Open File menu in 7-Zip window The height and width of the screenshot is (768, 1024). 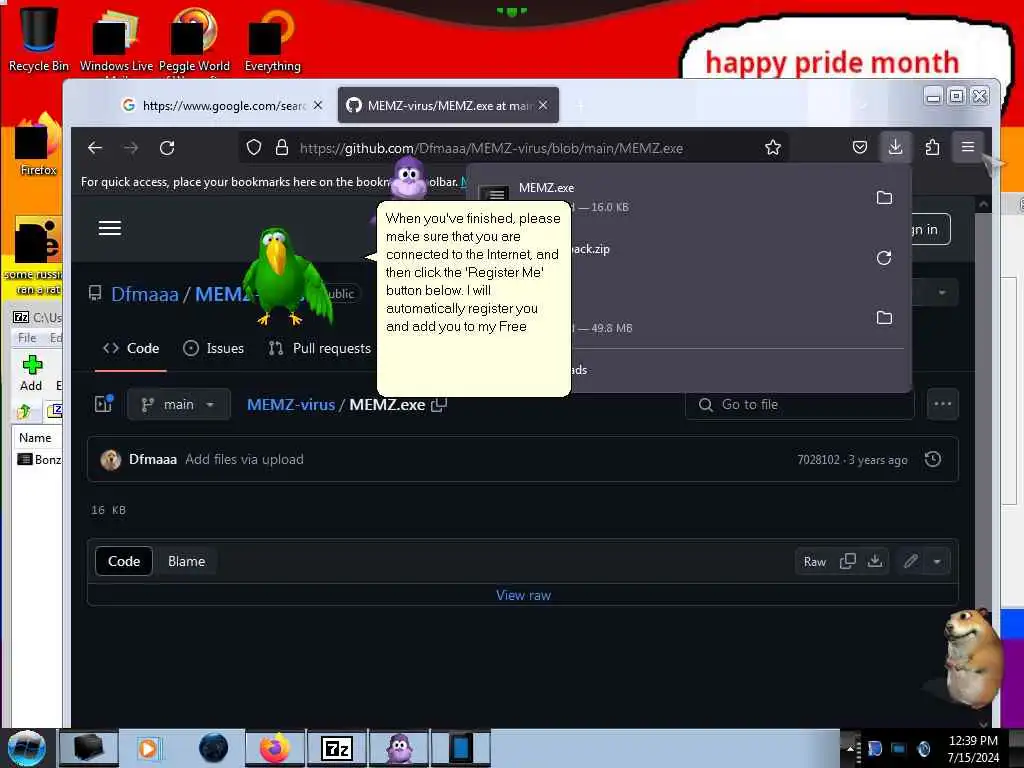pos(27,338)
